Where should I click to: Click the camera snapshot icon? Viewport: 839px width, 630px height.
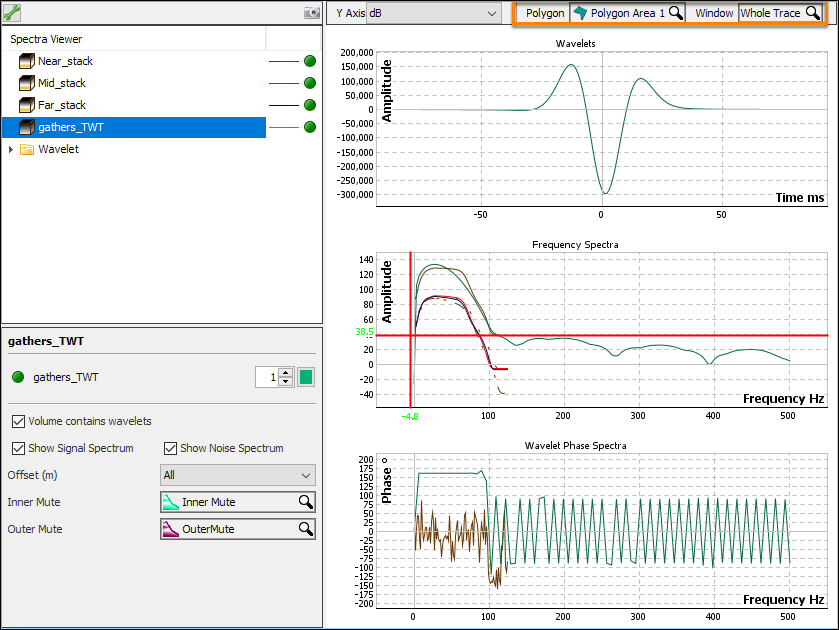point(312,13)
